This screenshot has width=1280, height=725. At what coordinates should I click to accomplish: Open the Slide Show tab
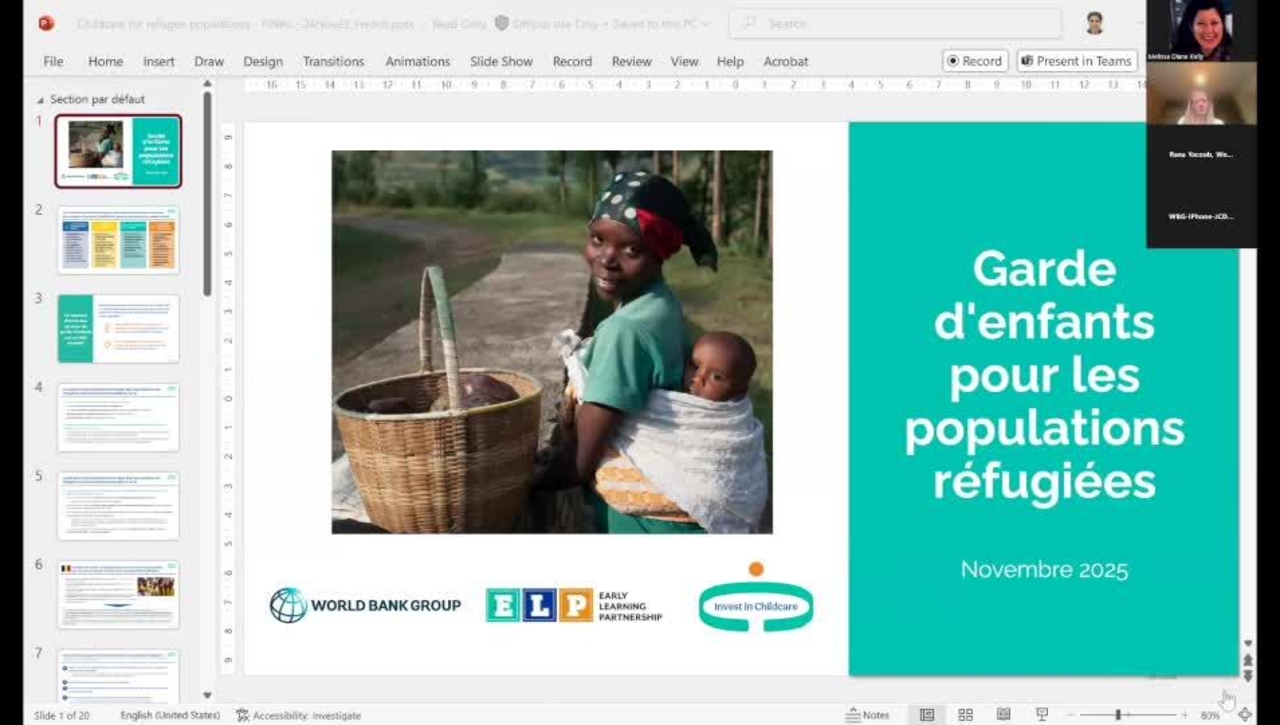501,61
